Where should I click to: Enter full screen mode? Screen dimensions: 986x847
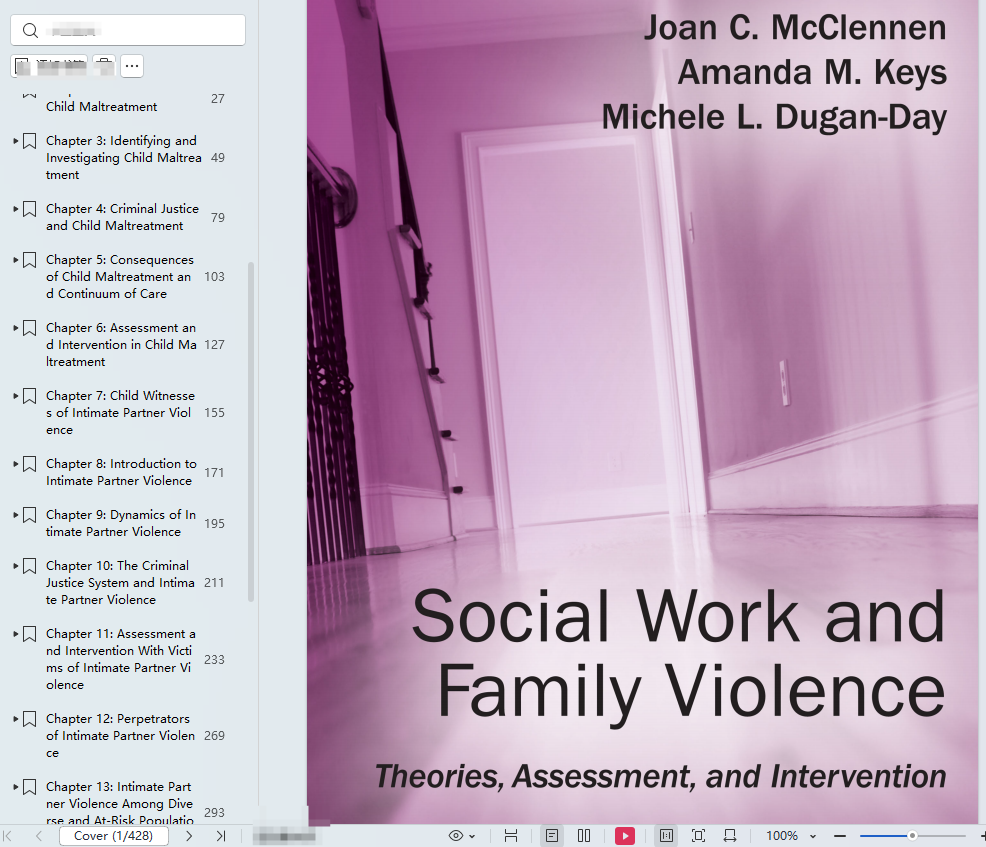click(x=698, y=836)
